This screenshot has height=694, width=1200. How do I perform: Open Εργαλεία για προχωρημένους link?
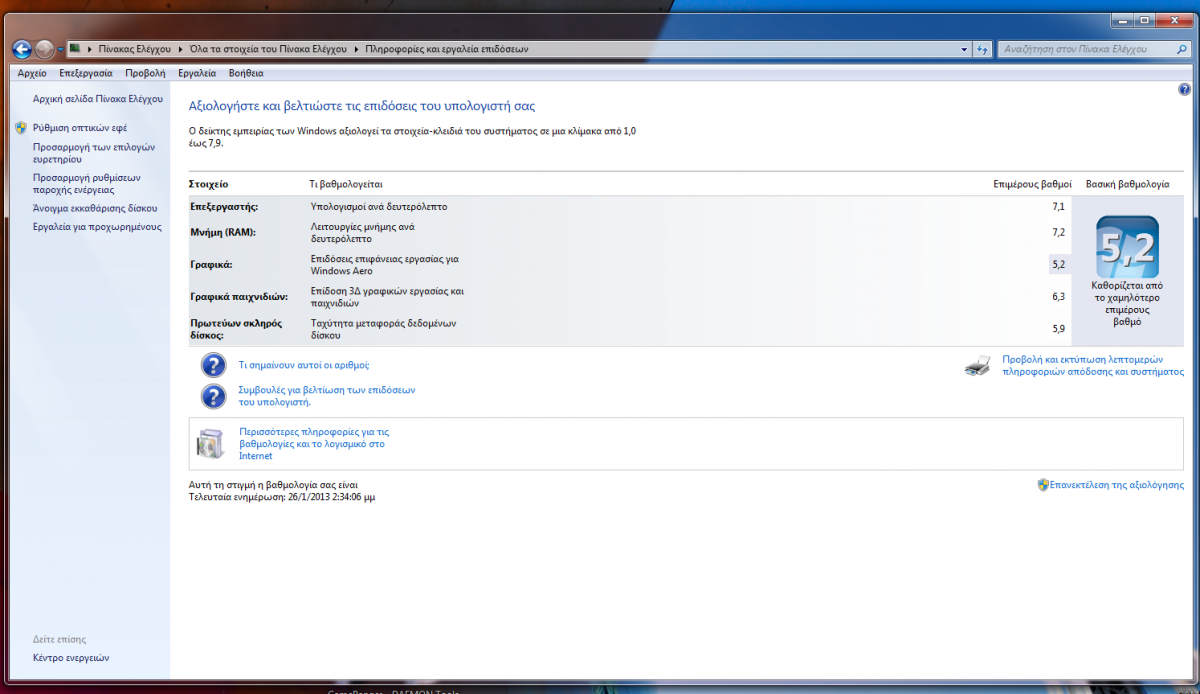[x=96, y=227]
